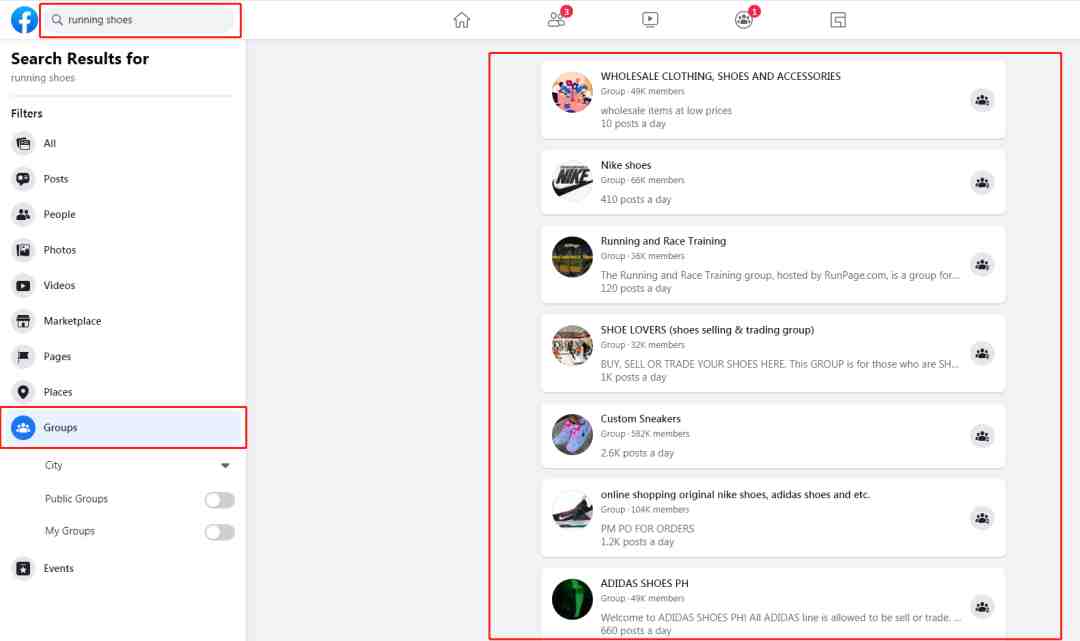Choose the Events filter
The width and height of the screenshot is (1080, 641).
pyautogui.click(x=123, y=568)
